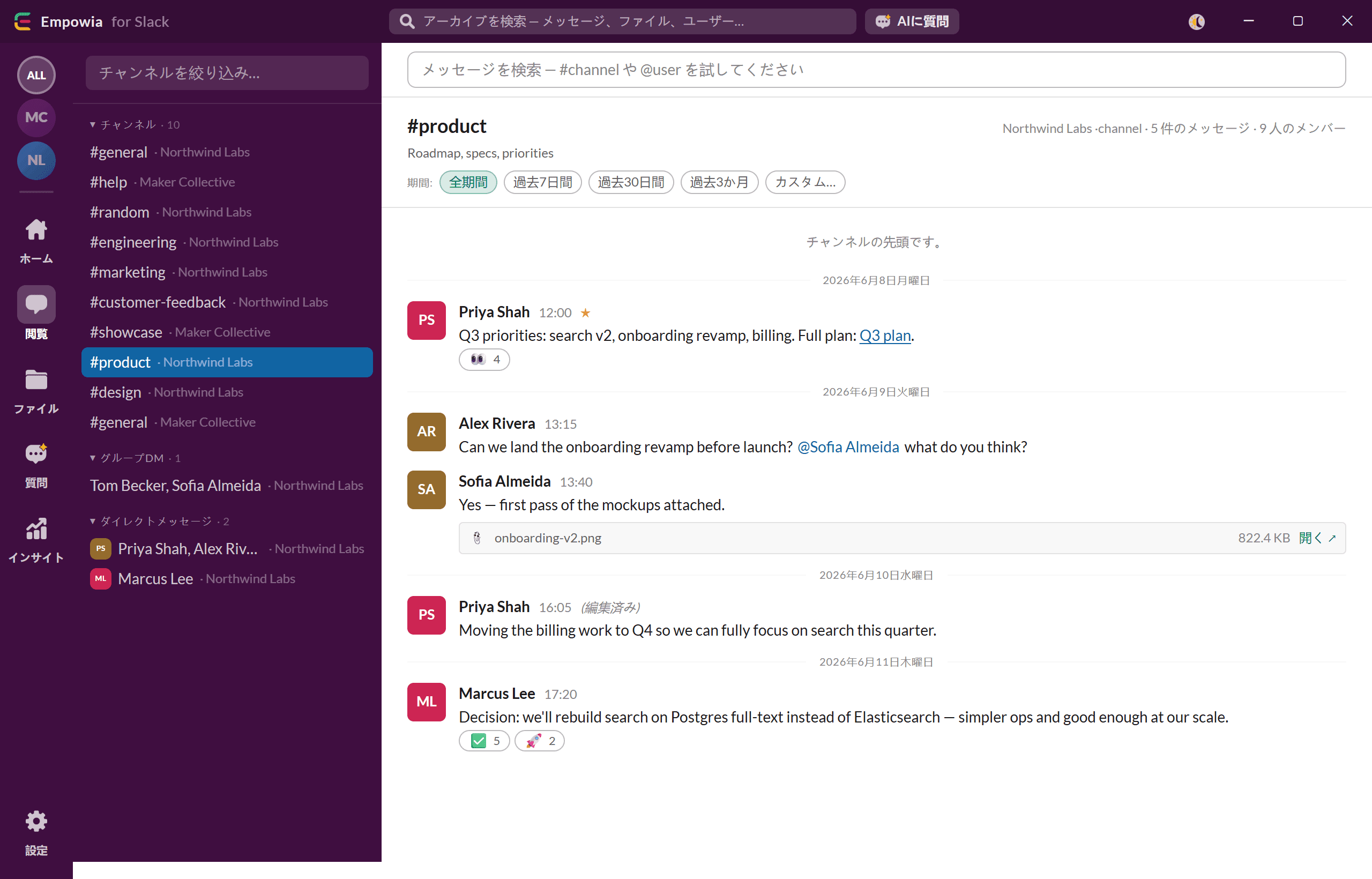Click the star icon next to Priya's 12:00 message
This screenshot has width=1372, height=879.
point(586,313)
